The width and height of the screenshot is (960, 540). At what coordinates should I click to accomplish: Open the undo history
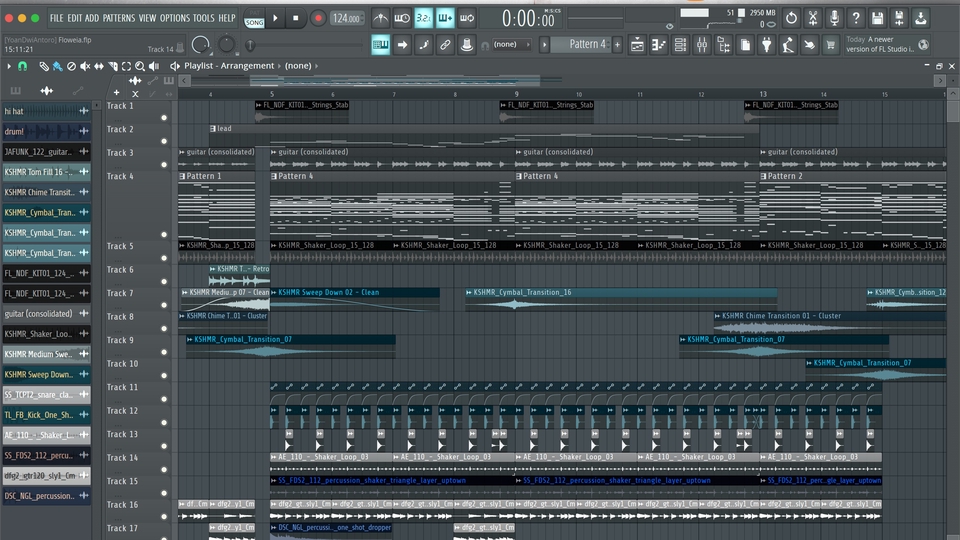(791, 18)
